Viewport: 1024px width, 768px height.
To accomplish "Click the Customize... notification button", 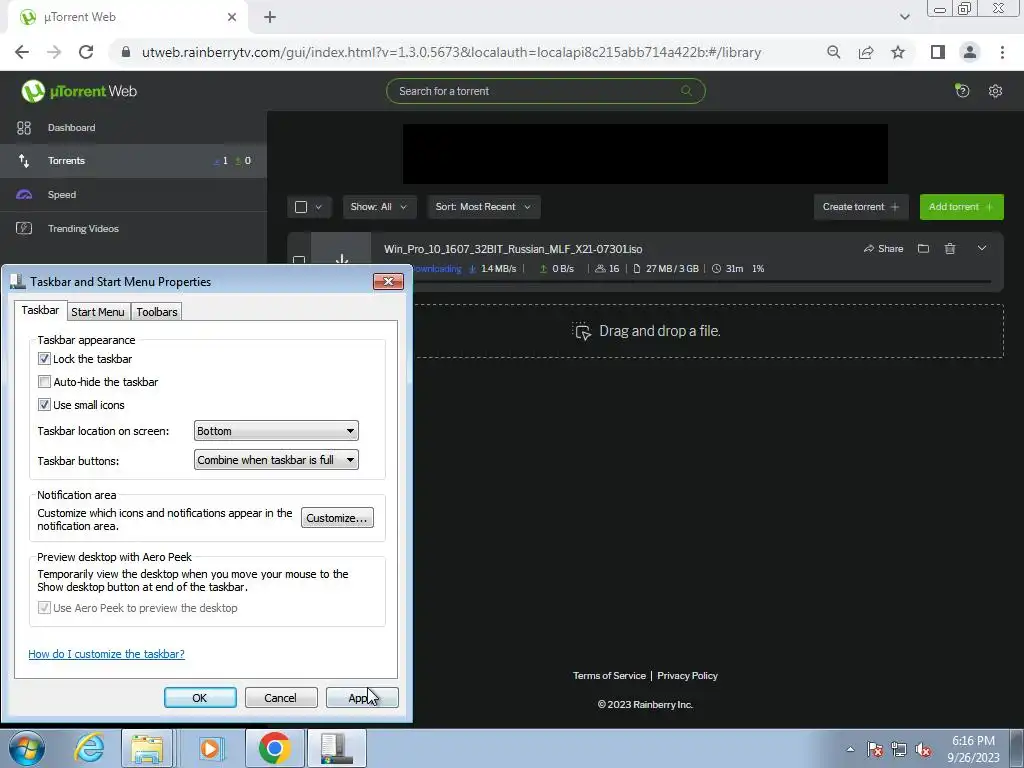I will [337, 518].
